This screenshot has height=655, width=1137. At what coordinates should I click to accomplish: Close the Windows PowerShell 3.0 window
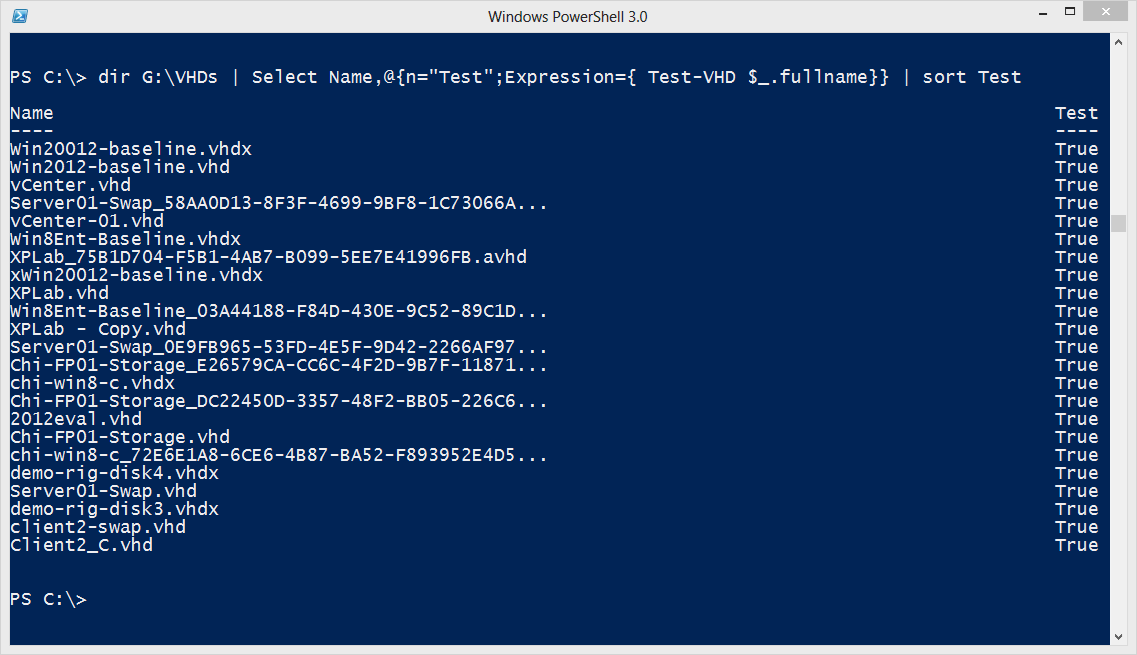pos(1105,12)
